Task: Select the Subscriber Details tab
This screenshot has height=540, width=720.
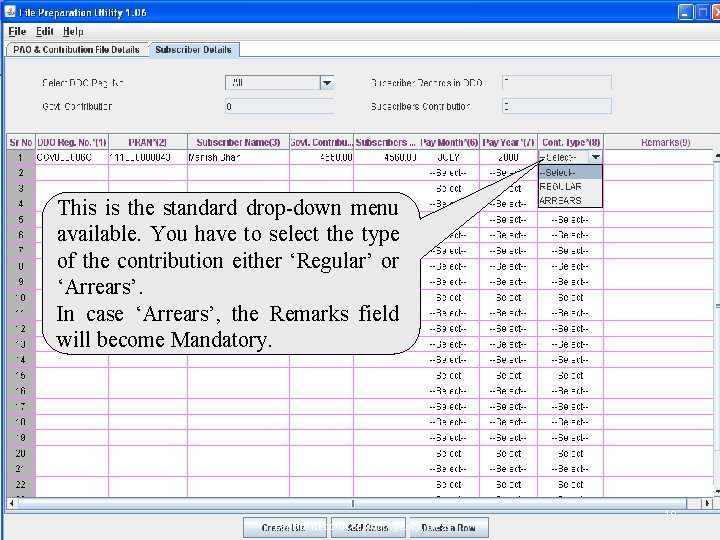Action: (193, 50)
